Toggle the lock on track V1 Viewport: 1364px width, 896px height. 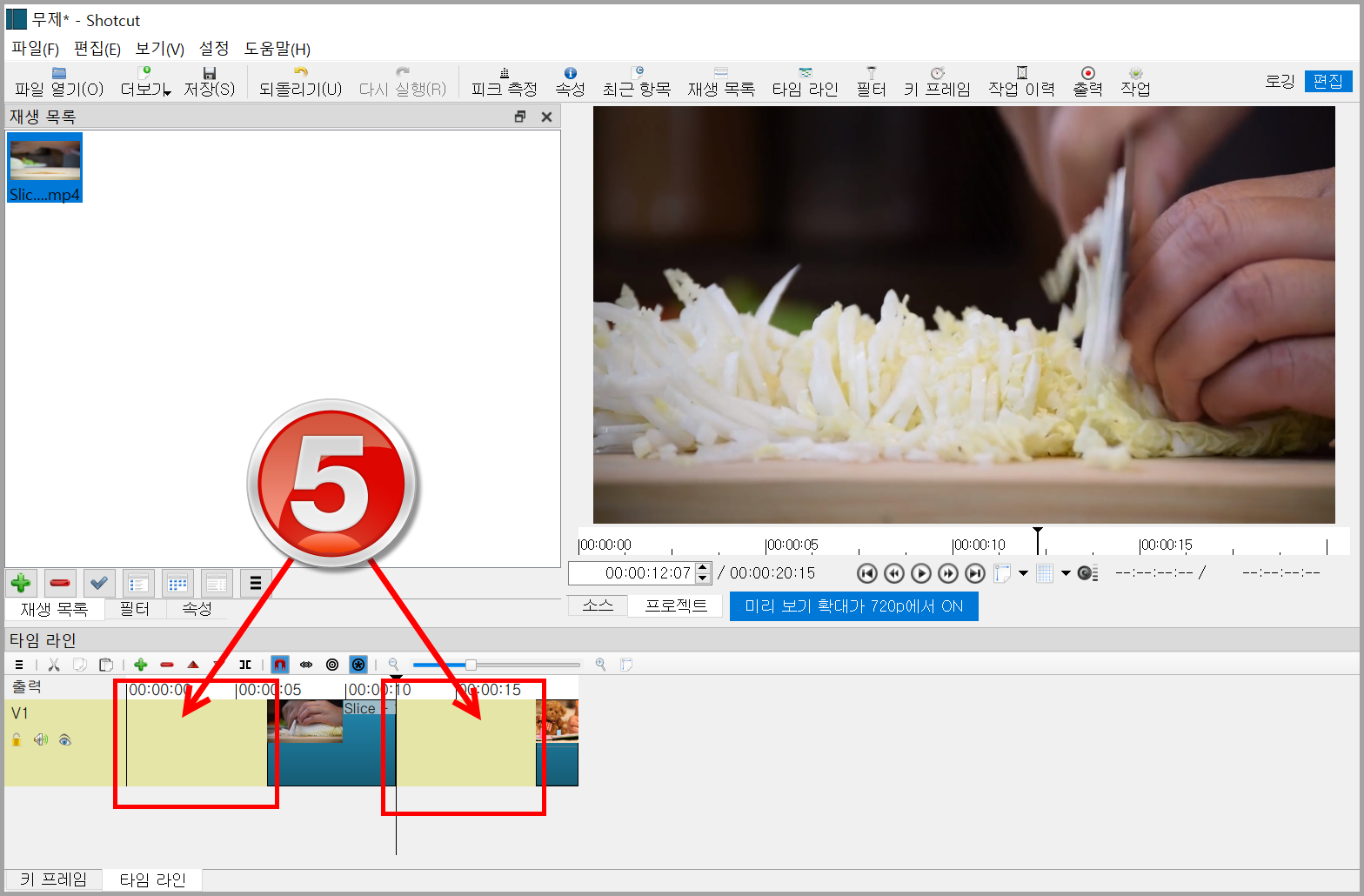click(x=17, y=740)
